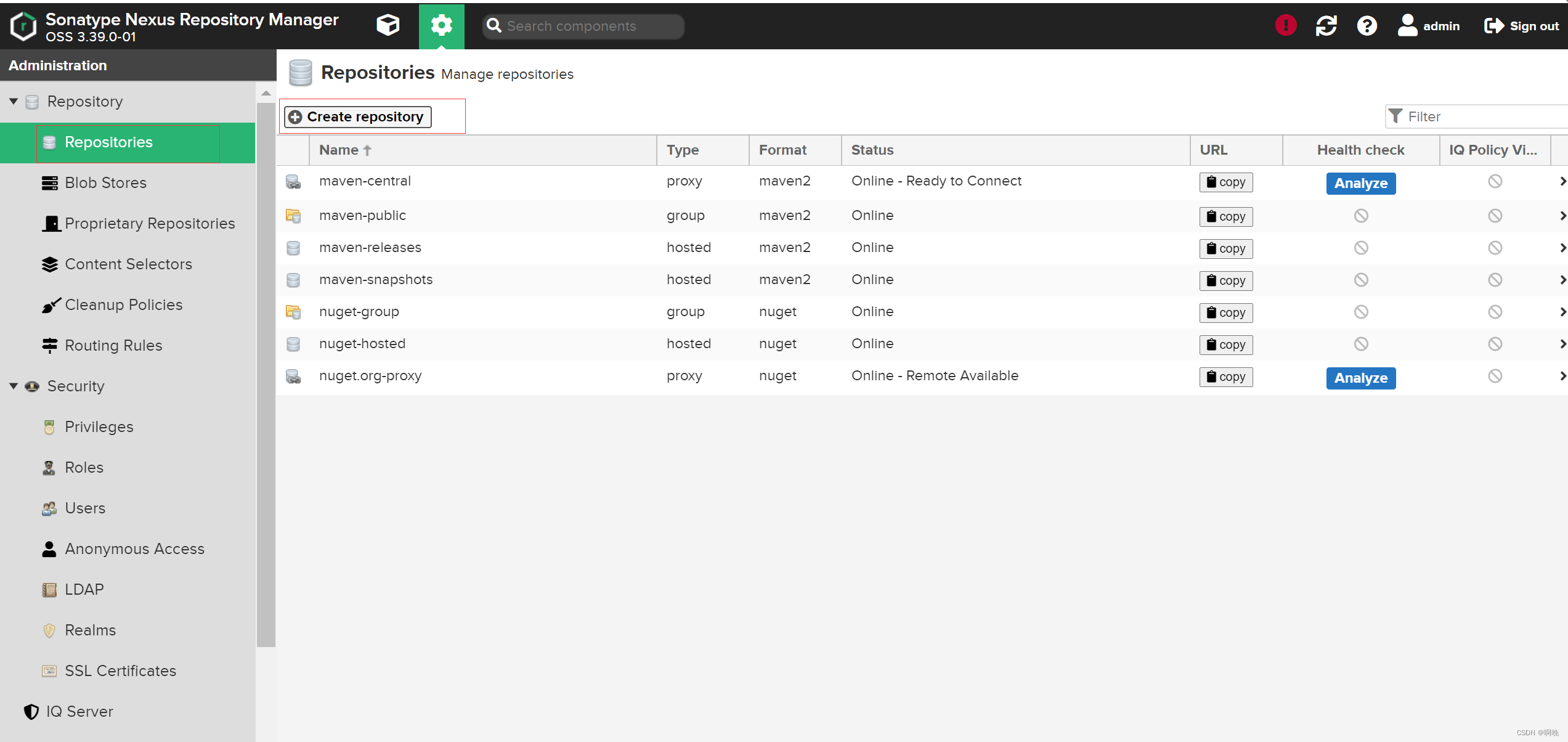Click Create repository button
The height and width of the screenshot is (742, 1568).
coord(357,116)
